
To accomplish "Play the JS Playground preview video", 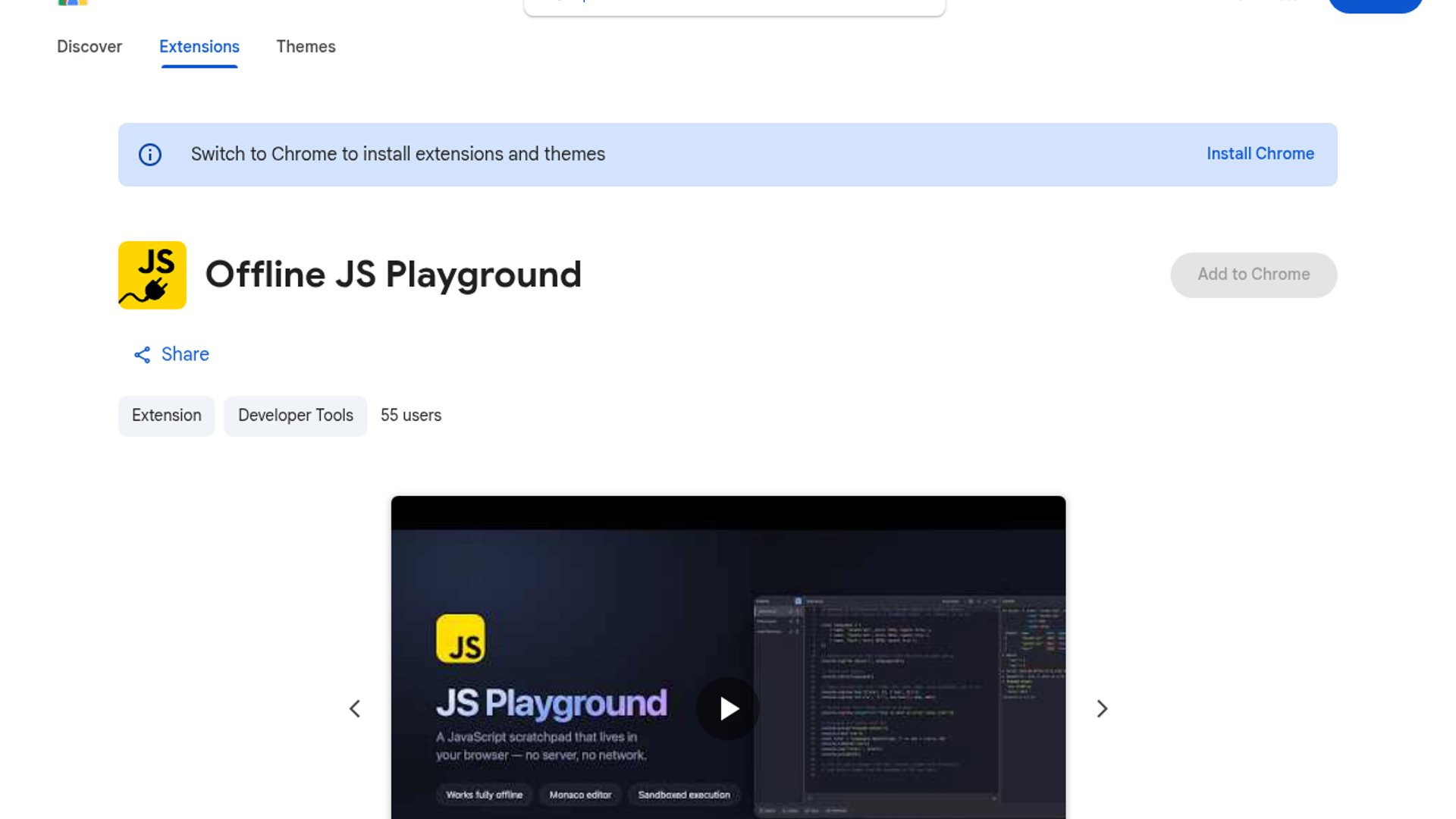I will point(728,708).
